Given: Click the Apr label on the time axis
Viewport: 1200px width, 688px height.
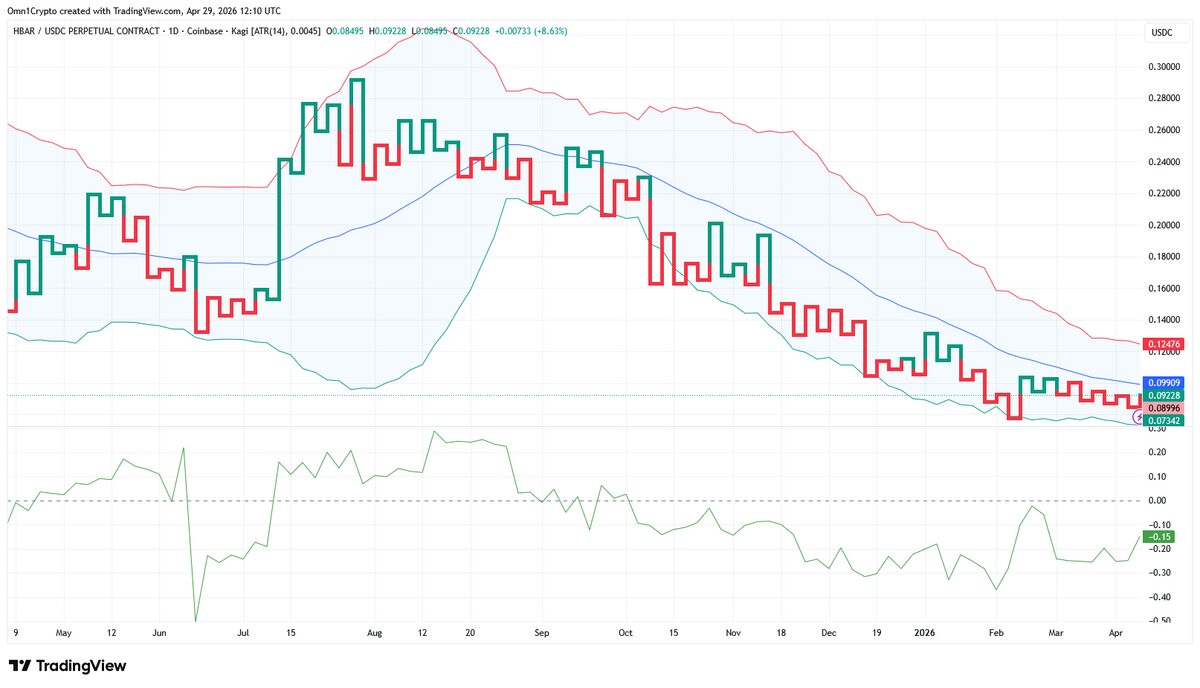Looking at the screenshot, I should coord(1115,633).
